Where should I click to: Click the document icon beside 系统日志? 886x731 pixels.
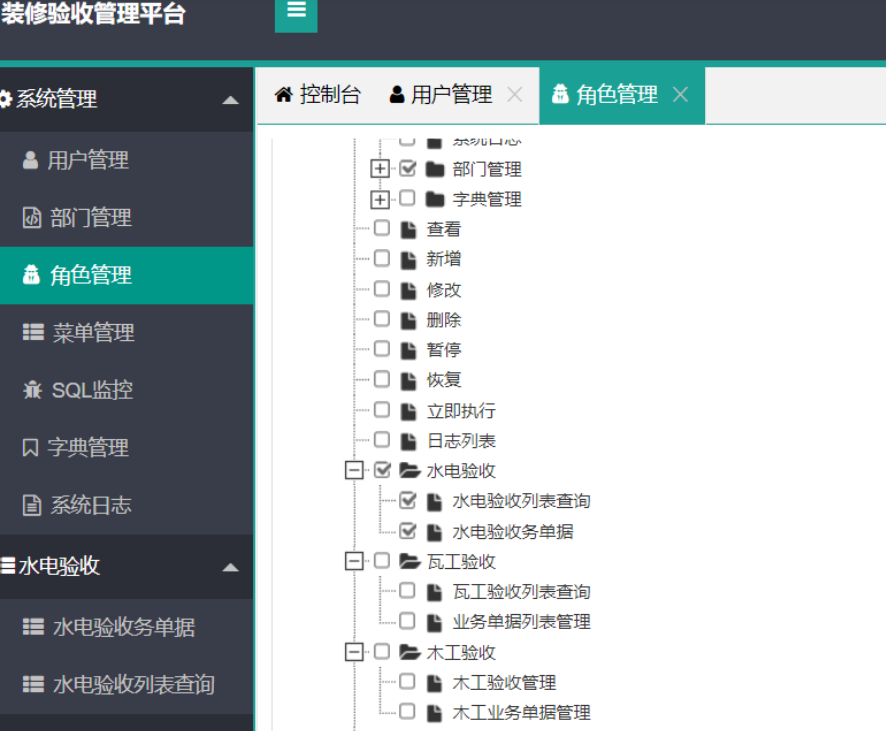(32, 505)
